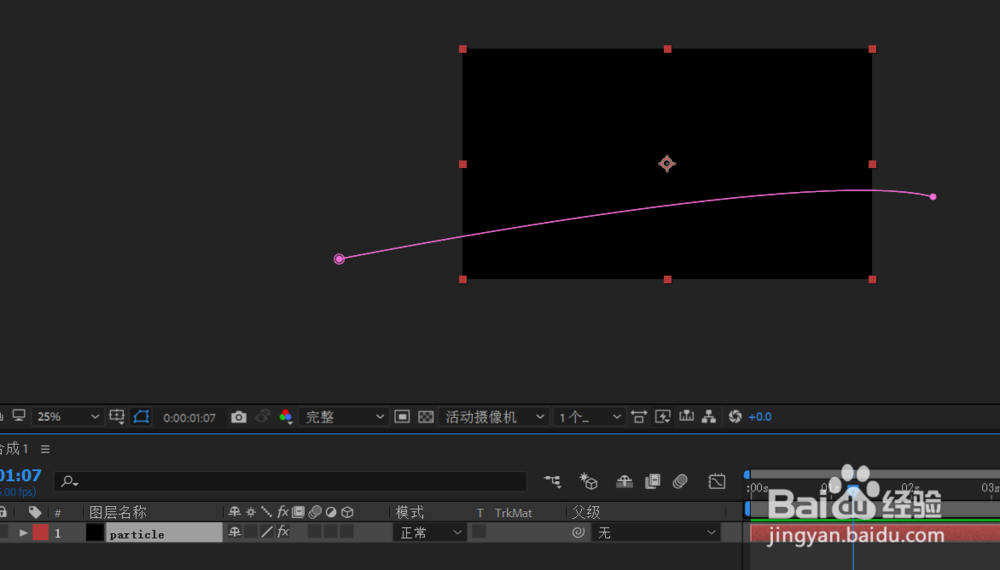Click the label tag column header
This screenshot has width=1000, height=570.
35,512
